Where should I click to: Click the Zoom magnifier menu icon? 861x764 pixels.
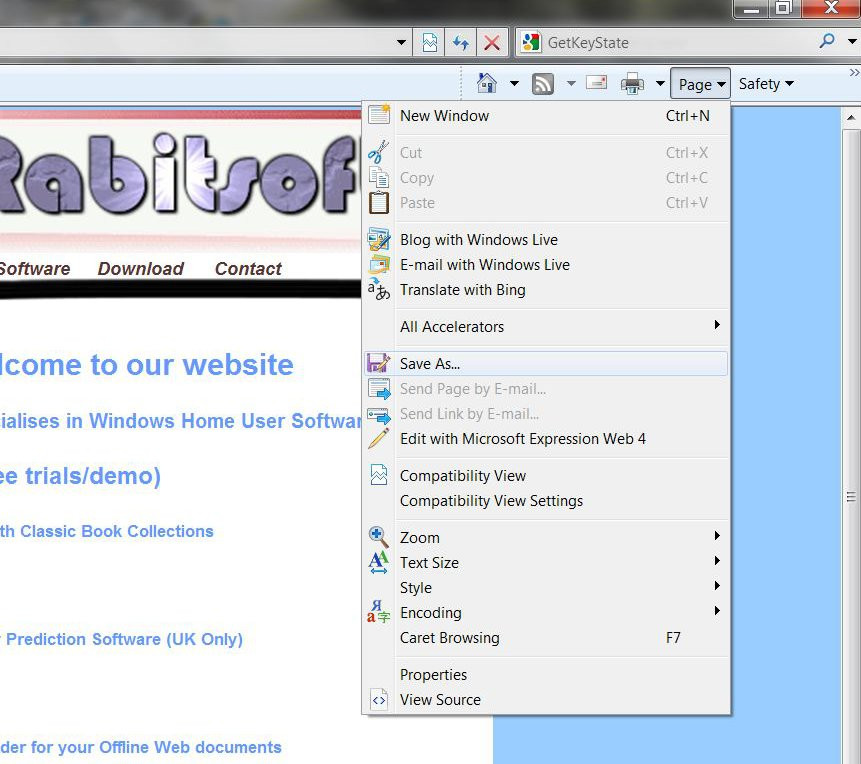click(x=379, y=537)
